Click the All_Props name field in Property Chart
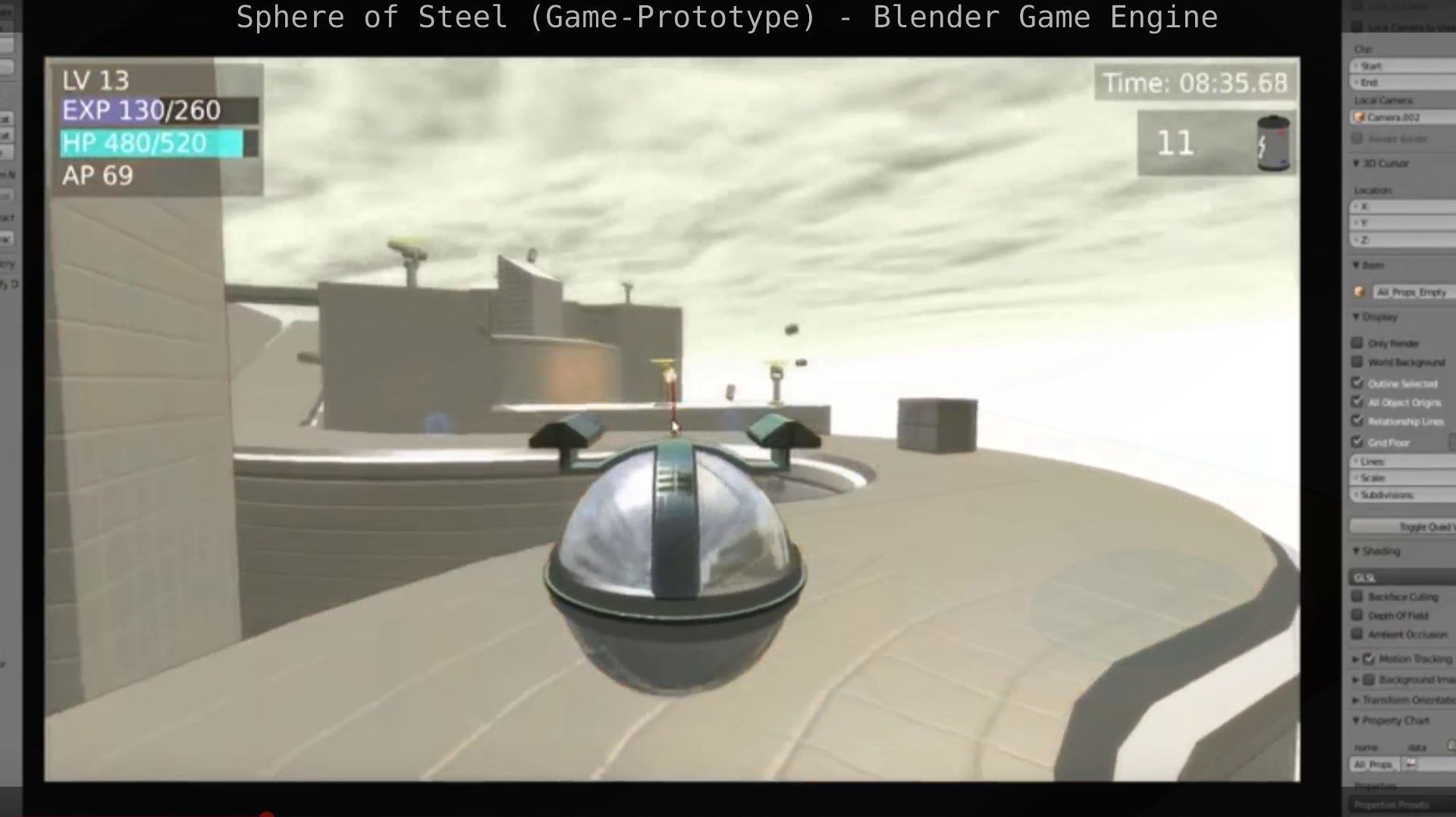 (x=1375, y=764)
